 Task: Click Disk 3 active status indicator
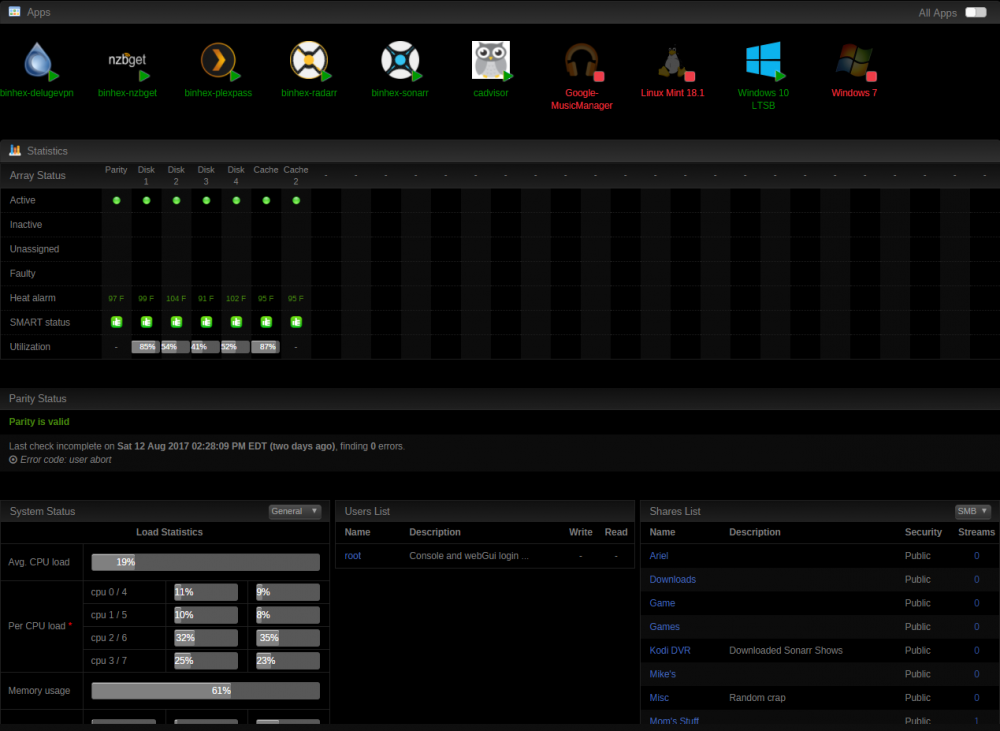(206, 200)
